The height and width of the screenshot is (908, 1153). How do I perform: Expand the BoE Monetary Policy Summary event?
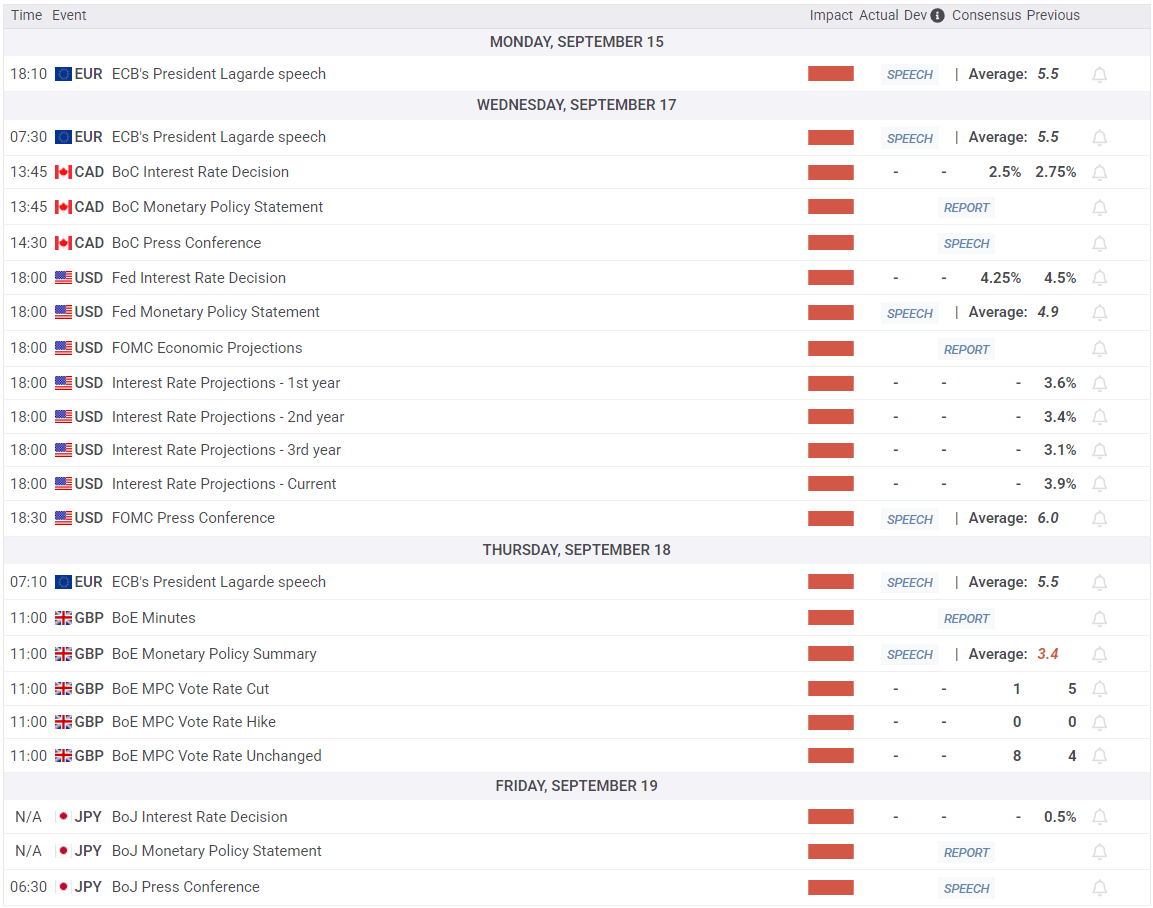(x=214, y=654)
